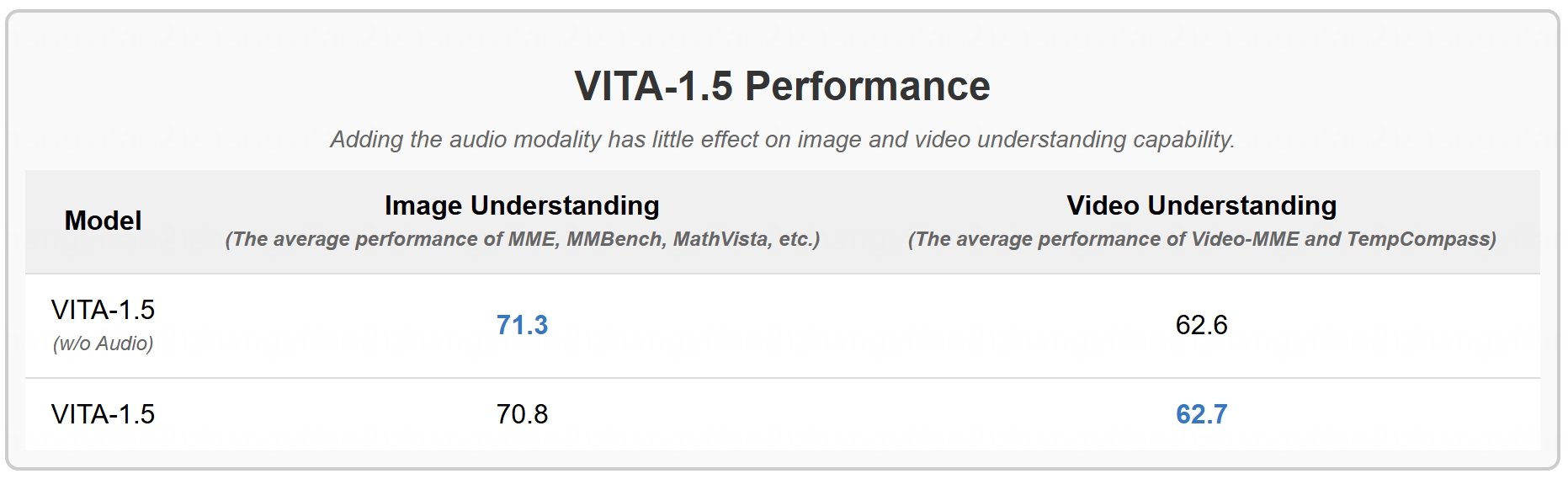Click the blue 62.7 score
The width and height of the screenshot is (1568, 479).
click(1201, 414)
